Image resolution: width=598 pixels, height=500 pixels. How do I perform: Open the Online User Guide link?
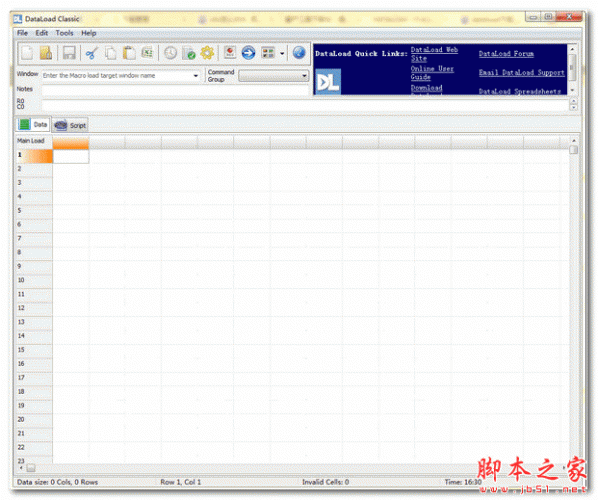[432, 73]
